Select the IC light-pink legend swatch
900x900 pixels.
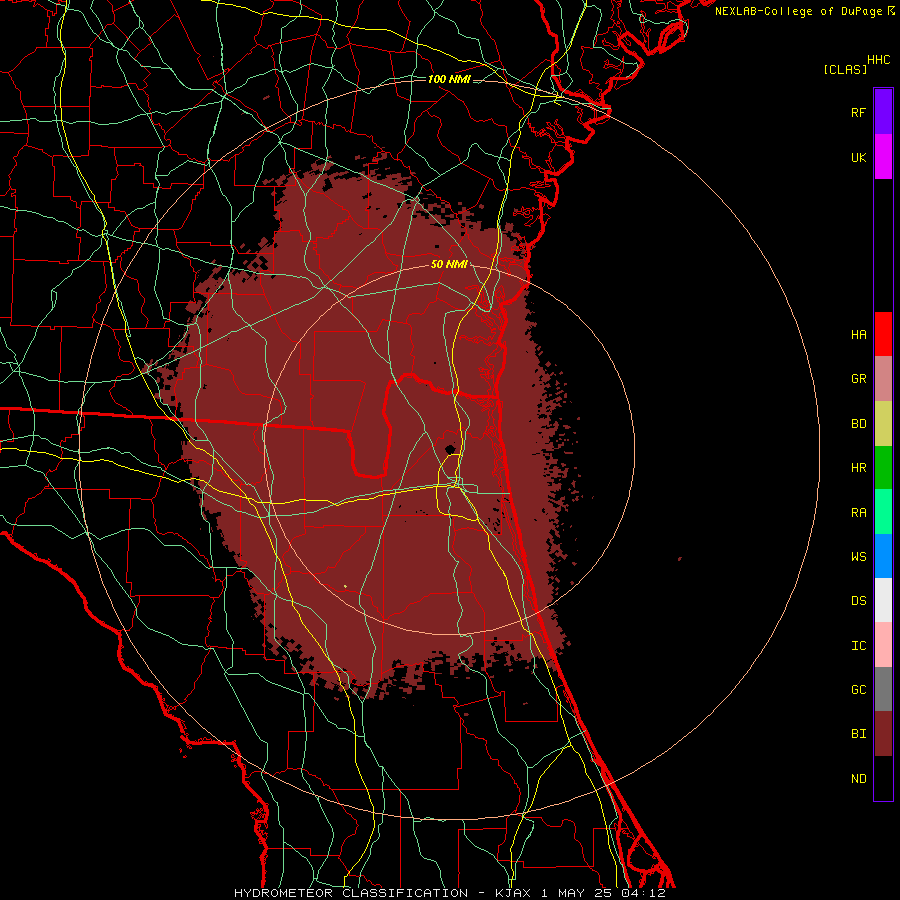(883, 645)
